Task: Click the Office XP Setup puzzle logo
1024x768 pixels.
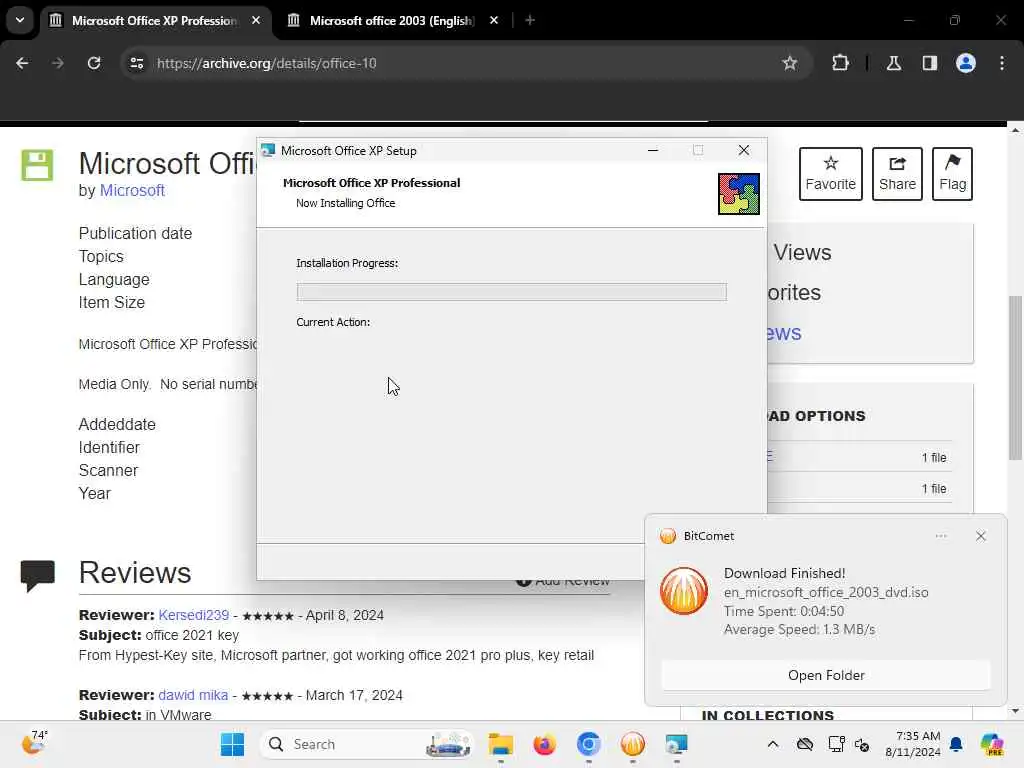Action: tap(739, 194)
